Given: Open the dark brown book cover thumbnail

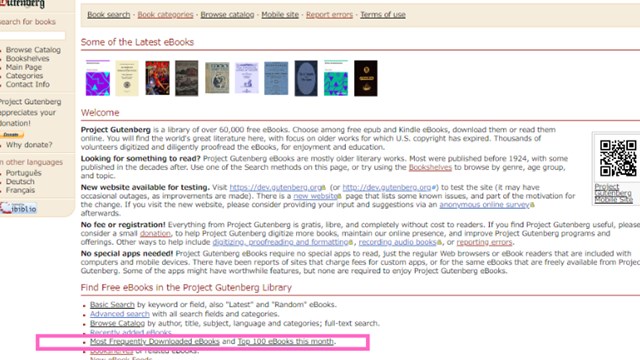Looking at the screenshot, I should point(187,78).
